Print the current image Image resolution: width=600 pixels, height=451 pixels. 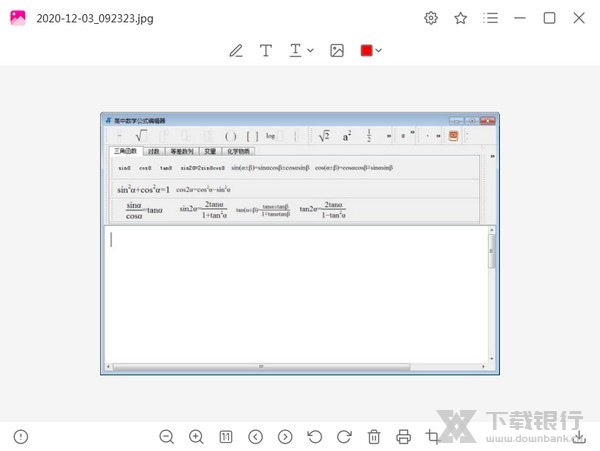coord(403,437)
